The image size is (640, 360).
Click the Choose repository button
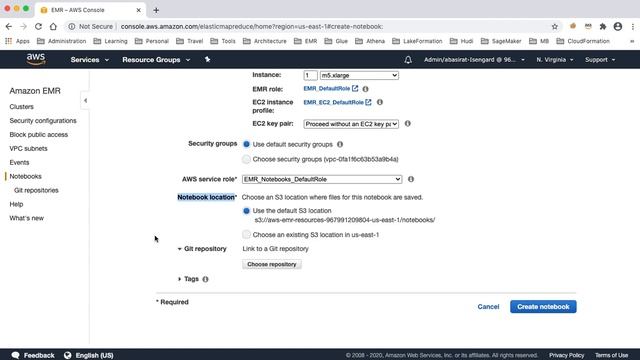[x=271, y=264]
